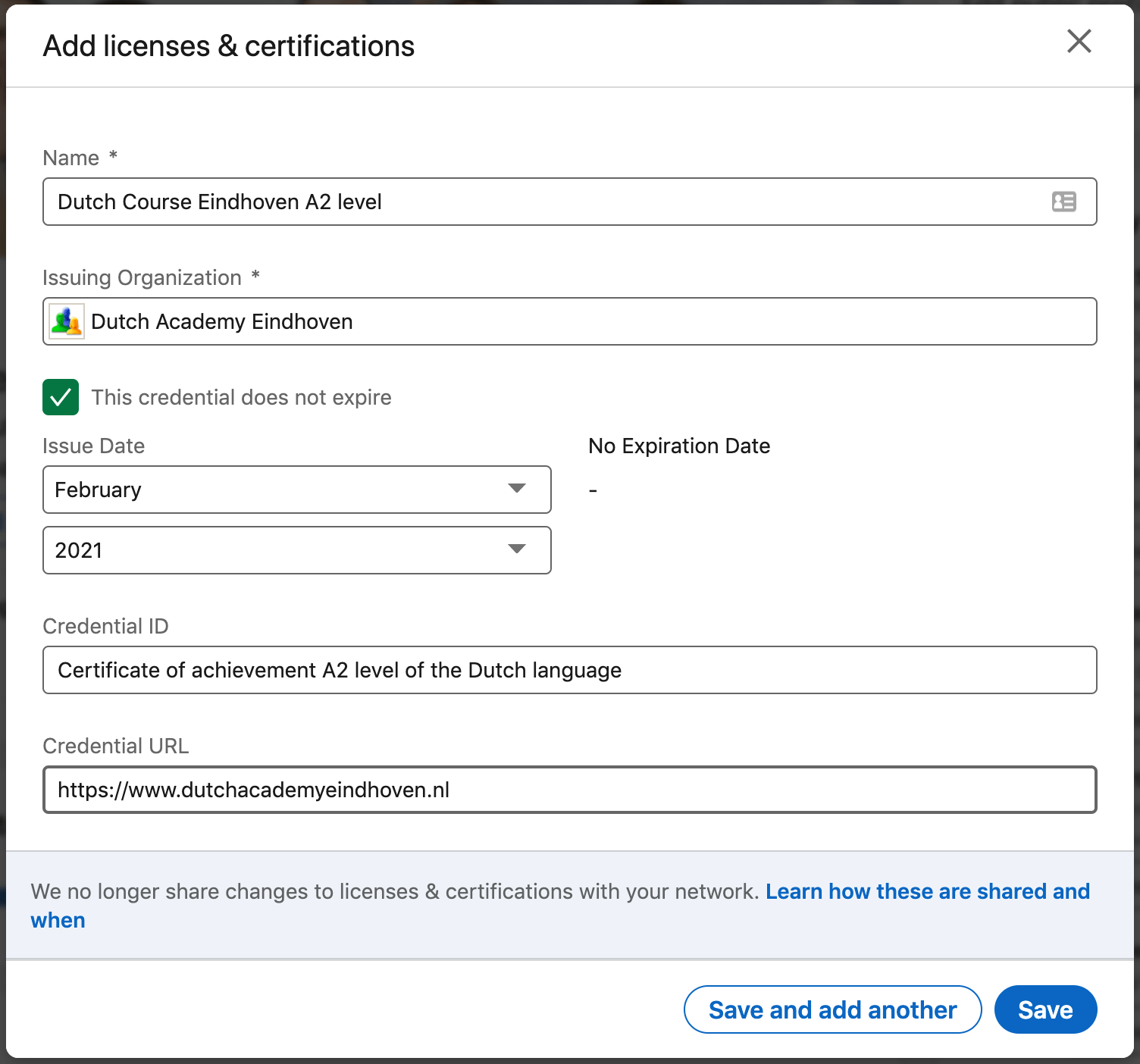Open the issue month dropdown showing February
This screenshot has height=1064, width=1140.
pyautogui.click(x=297, y=490)
